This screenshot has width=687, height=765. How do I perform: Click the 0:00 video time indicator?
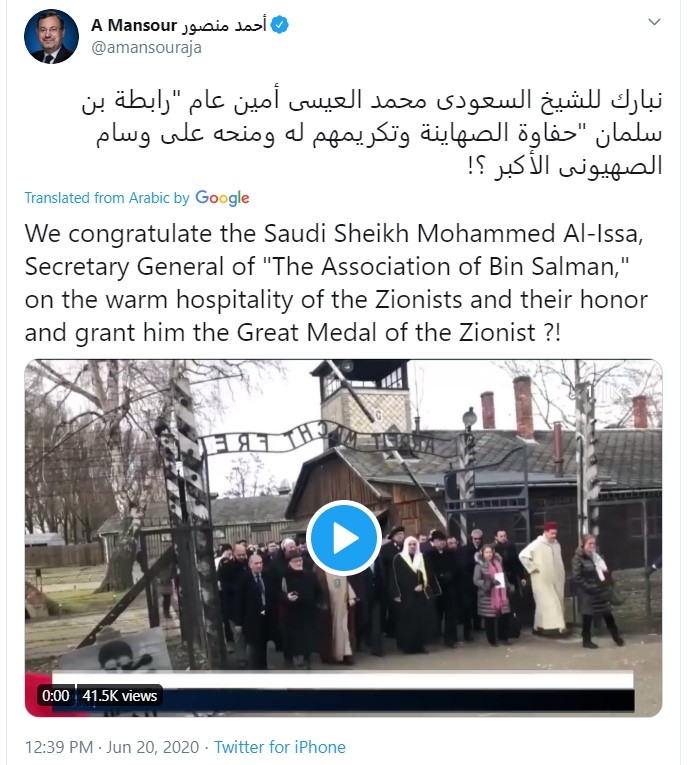coord(56,696)
